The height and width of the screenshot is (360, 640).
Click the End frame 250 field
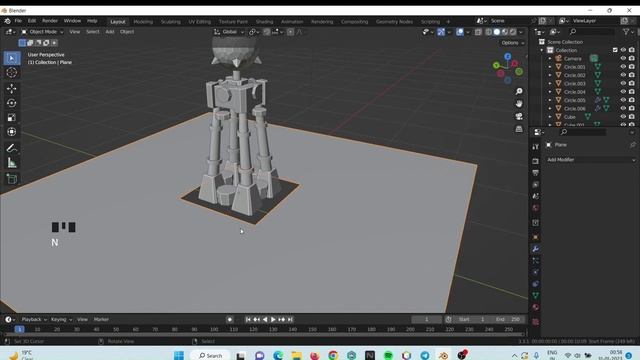click(508, 320)
